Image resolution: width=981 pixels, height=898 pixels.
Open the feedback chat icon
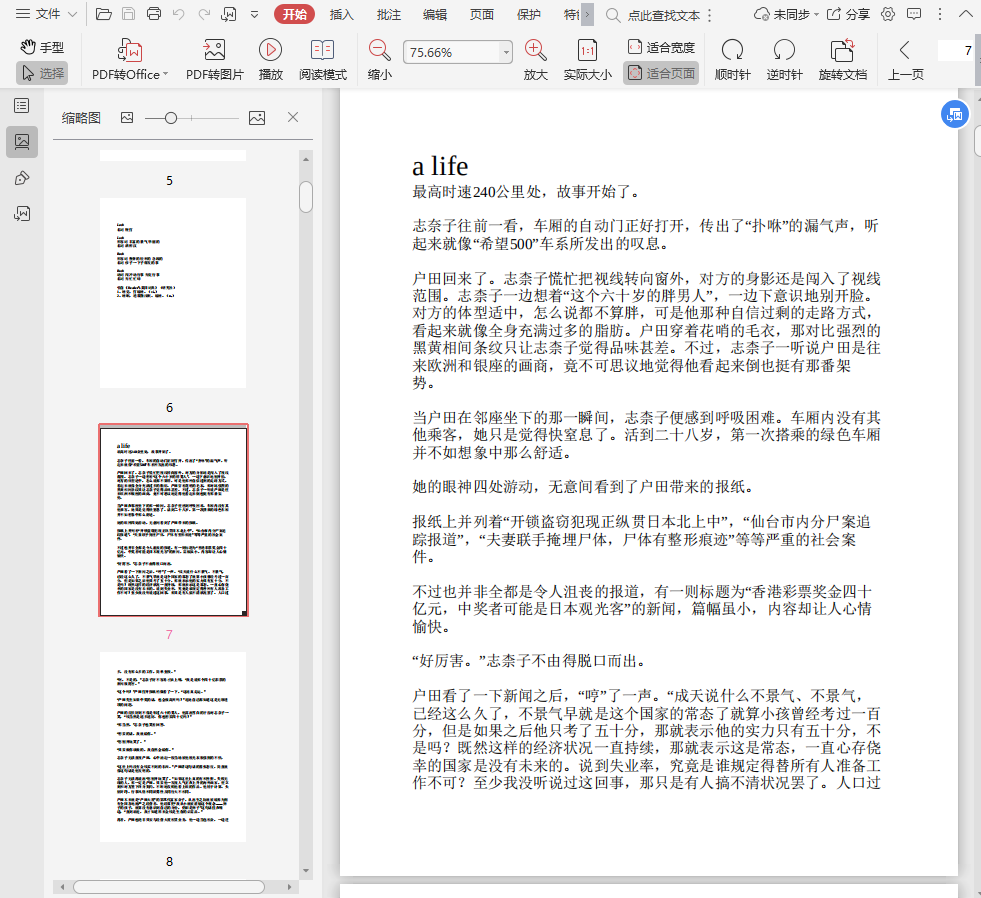coord(914,14)
